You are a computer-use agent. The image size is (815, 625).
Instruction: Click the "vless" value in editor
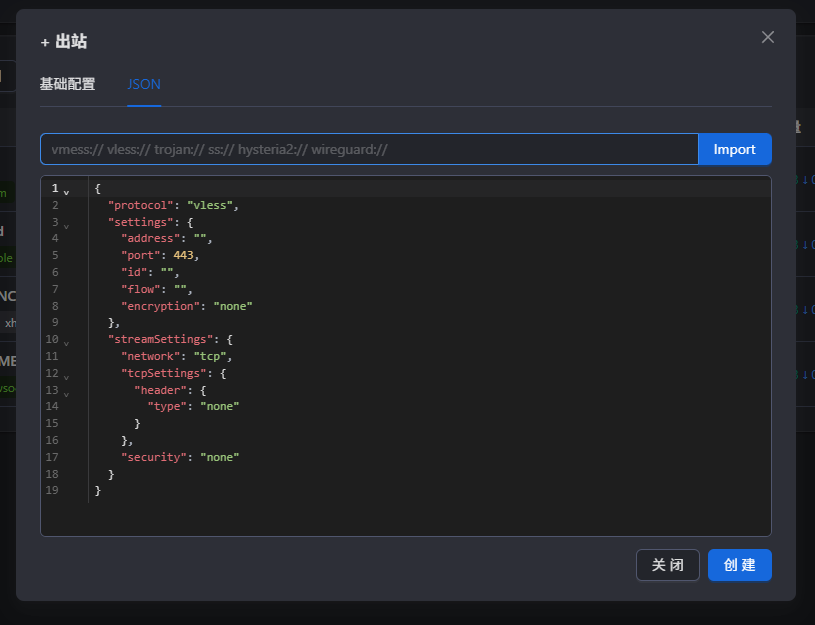click(x=209, y=205)
